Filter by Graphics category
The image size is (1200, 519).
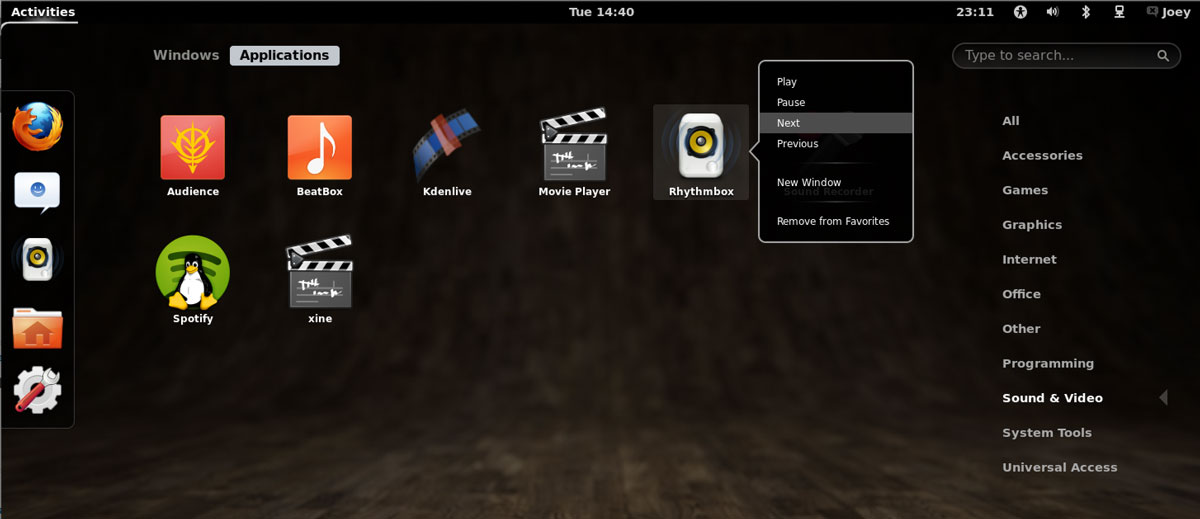1032,225
